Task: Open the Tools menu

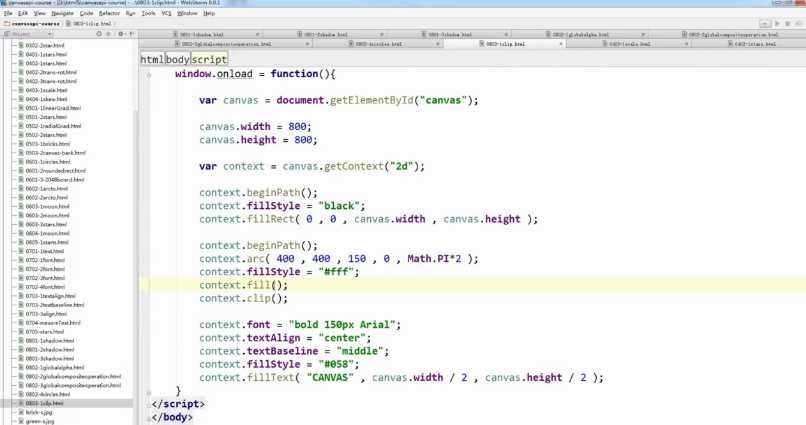Action: [x=149, y=13]
